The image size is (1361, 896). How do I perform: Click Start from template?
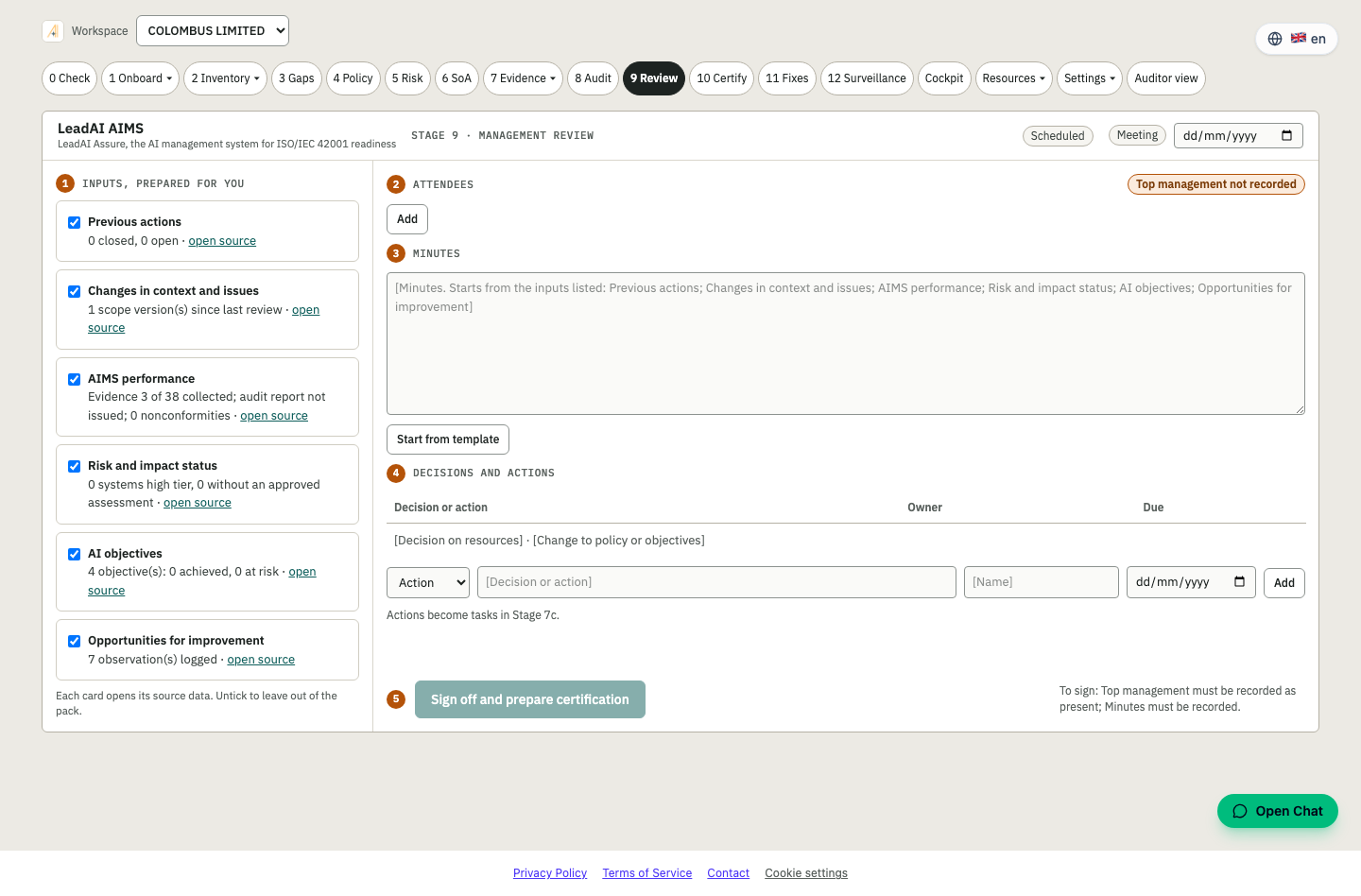pos(448,439)
